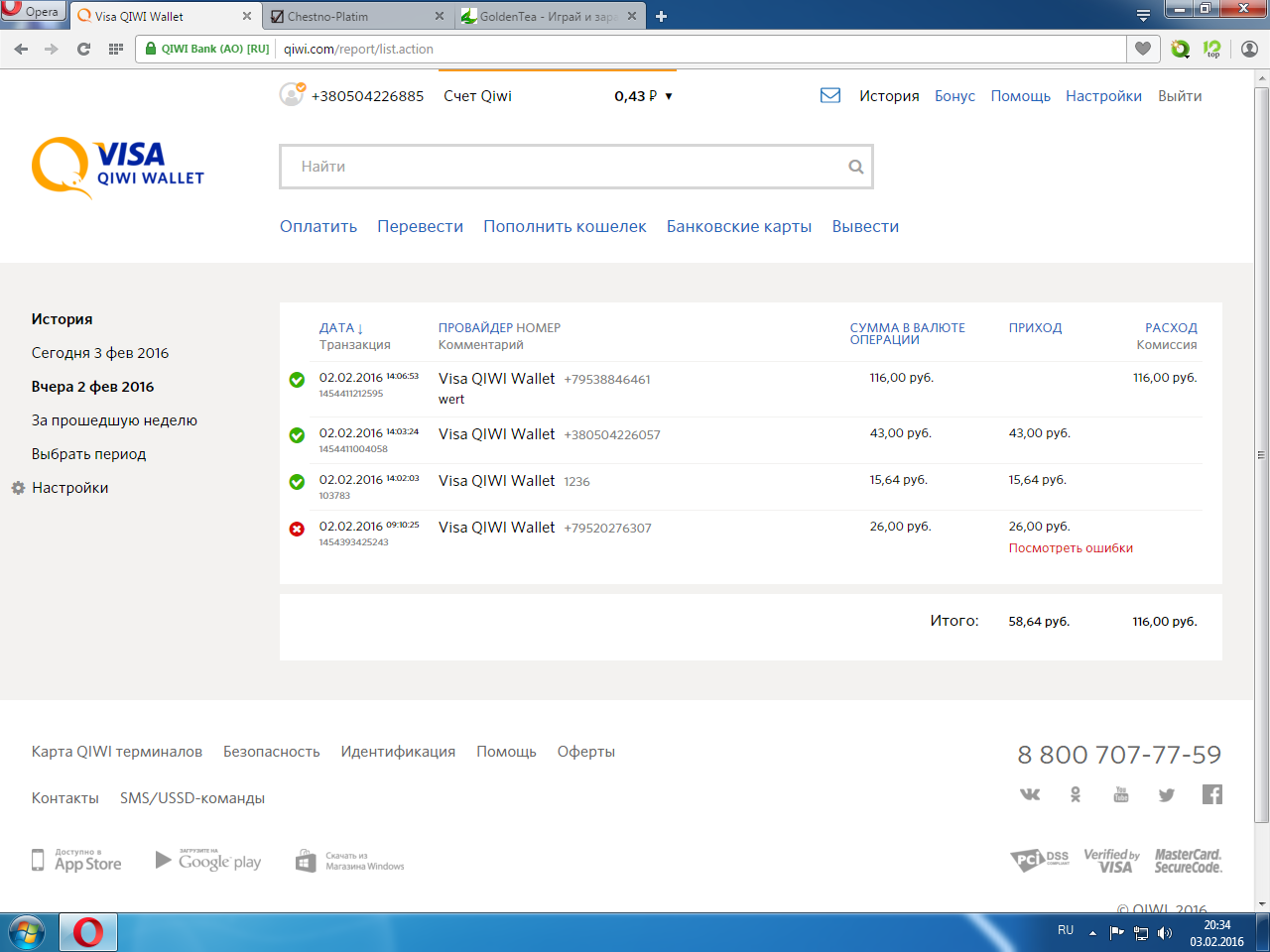Open QIWI YouTube channel
Image resolution: width=1270 pixels, height=952 pixels.
click(1121, 794)
